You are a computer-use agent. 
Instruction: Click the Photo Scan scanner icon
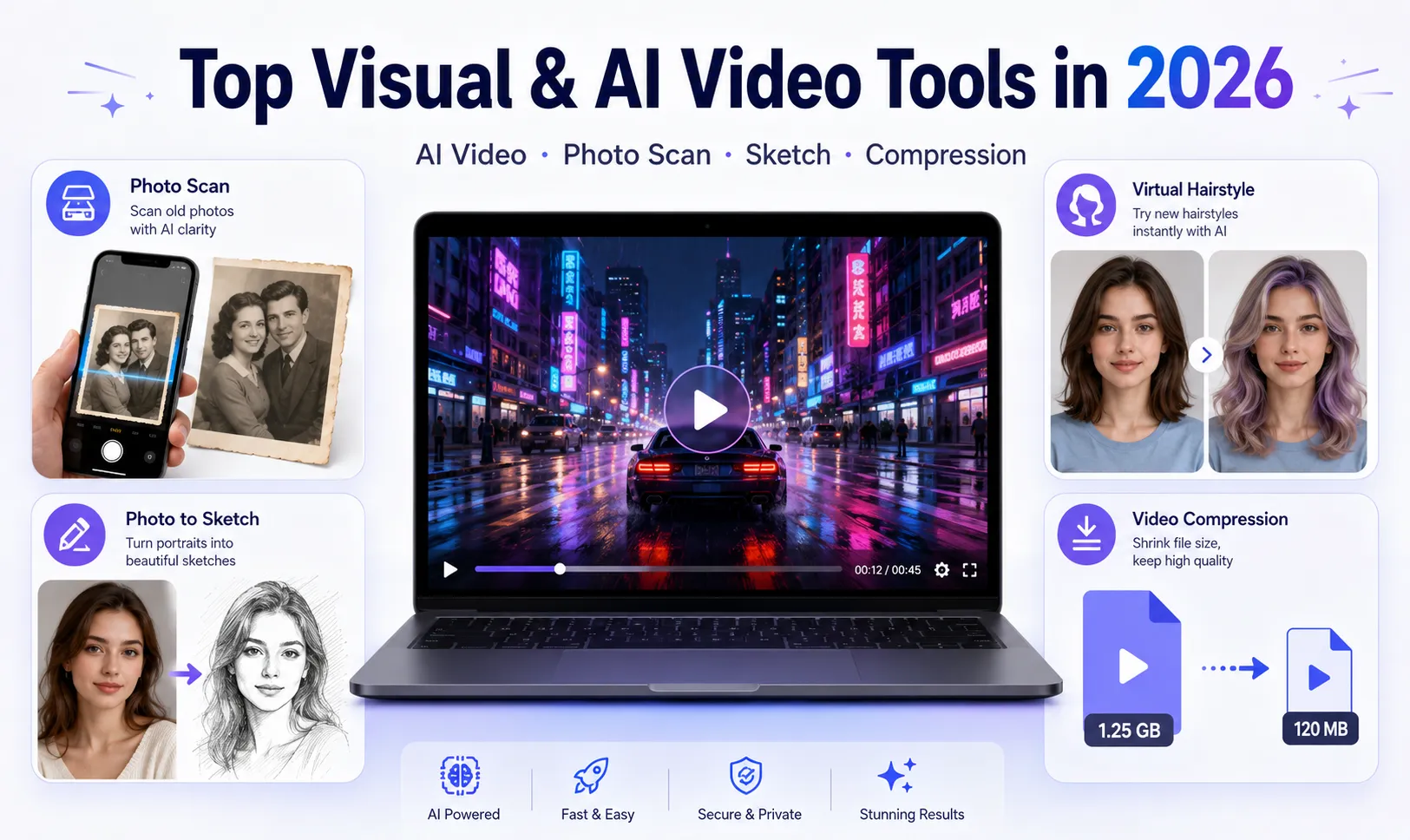pyautogui.click(x=78, y=203)
